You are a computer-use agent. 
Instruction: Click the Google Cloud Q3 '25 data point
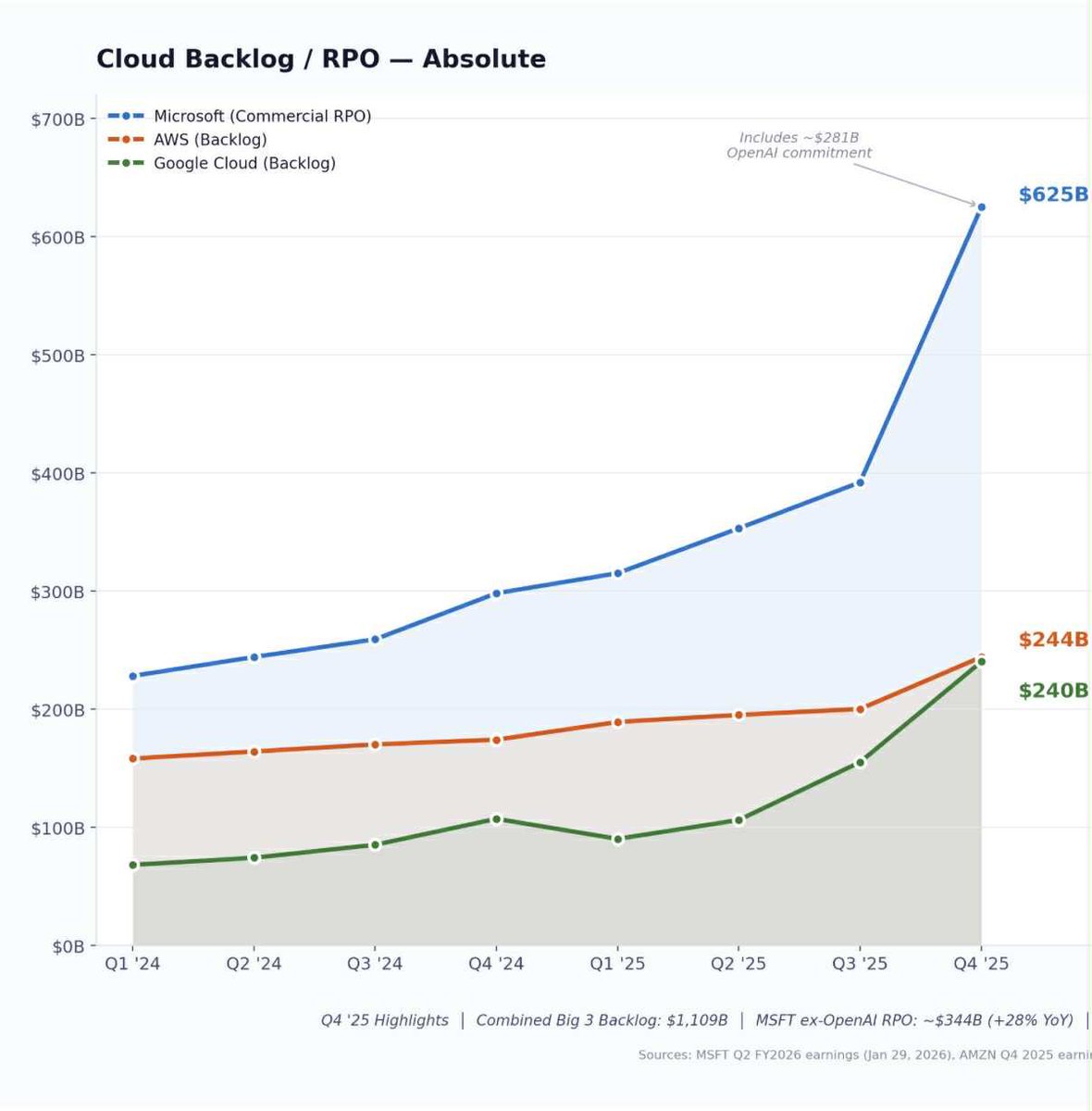(x=860, y=762)
